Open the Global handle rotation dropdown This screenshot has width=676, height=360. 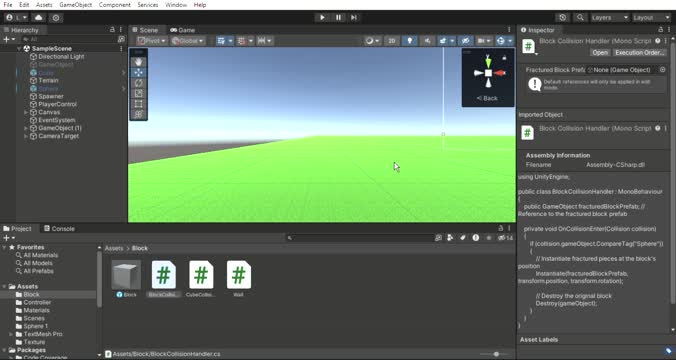[188, 41]
